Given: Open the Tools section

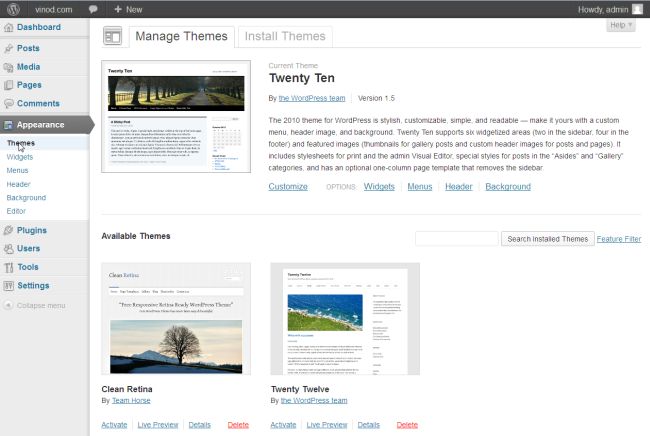Looking at the screenshot, I should coord(28,267).
